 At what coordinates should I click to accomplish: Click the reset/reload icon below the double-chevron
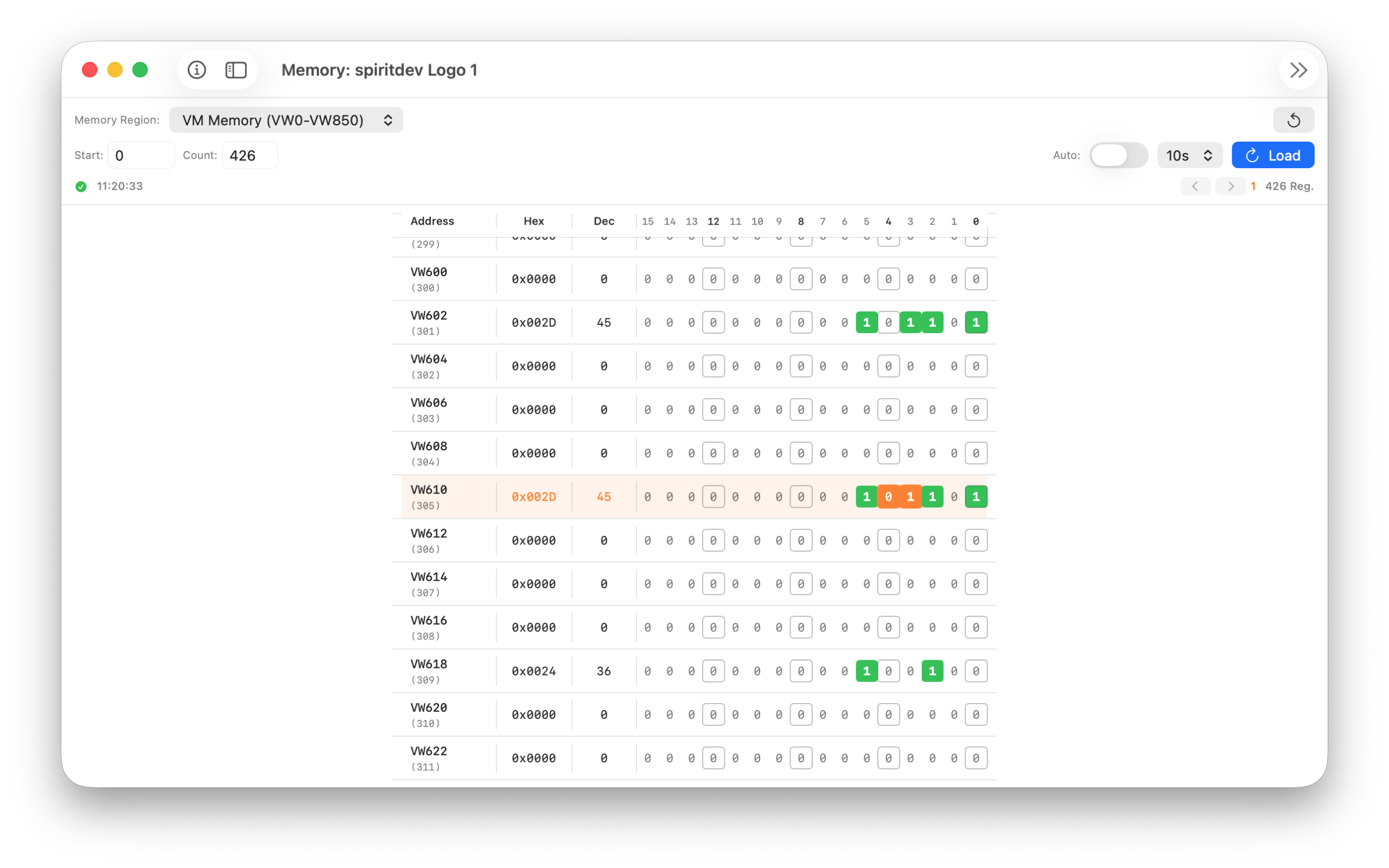pos(1293,119)
